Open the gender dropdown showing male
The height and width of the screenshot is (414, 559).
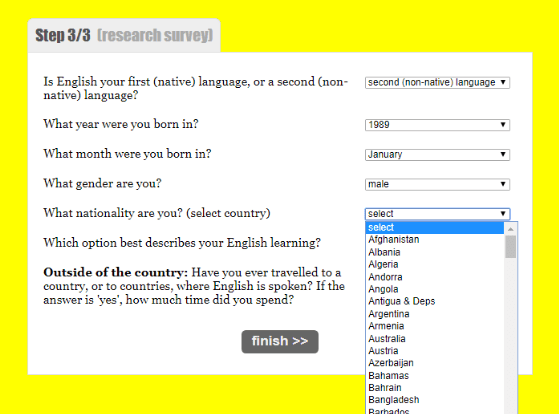tap(437, 184)
